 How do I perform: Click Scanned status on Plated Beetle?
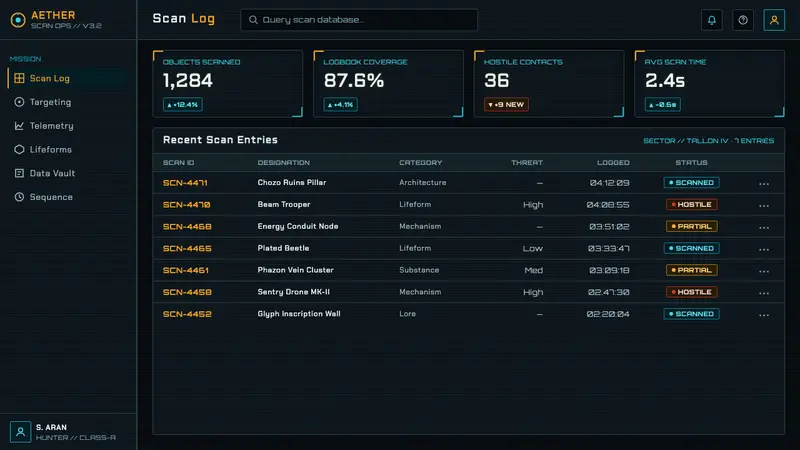point(691,248)
